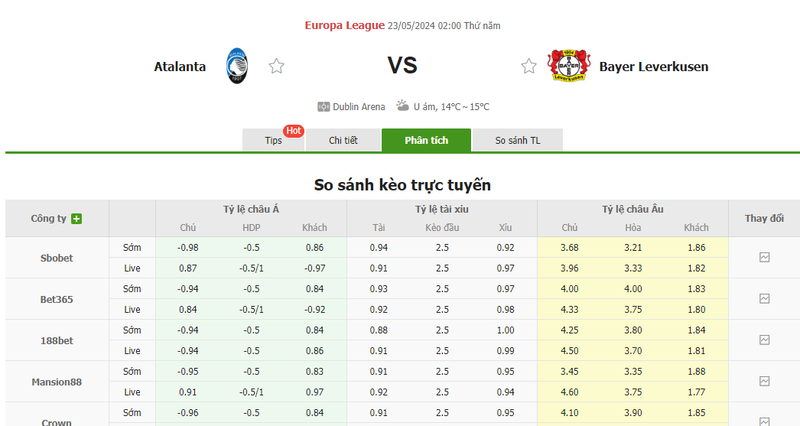The height and width of the screenshot is (426, 800).
Task: Open the Crown odds change chart icon
Action: click(x=764, y=421)
